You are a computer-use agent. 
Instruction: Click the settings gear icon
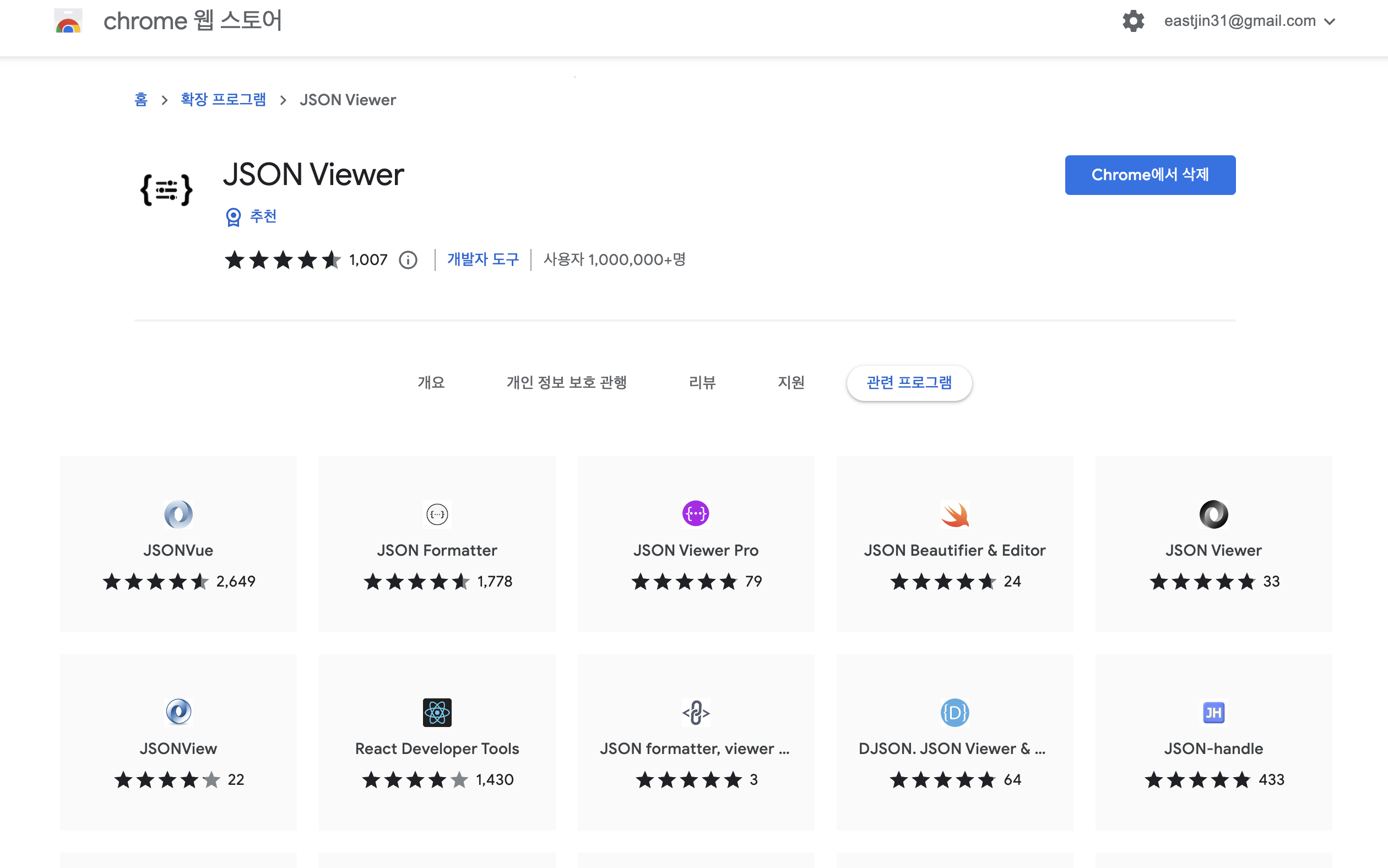click(x=1132, y=21)
